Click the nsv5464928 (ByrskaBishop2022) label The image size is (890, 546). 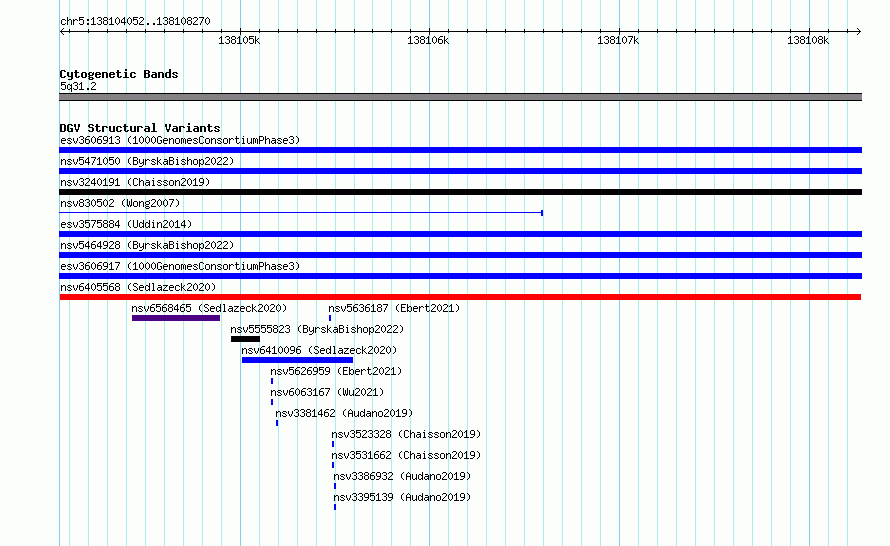[x=147, y=245]
